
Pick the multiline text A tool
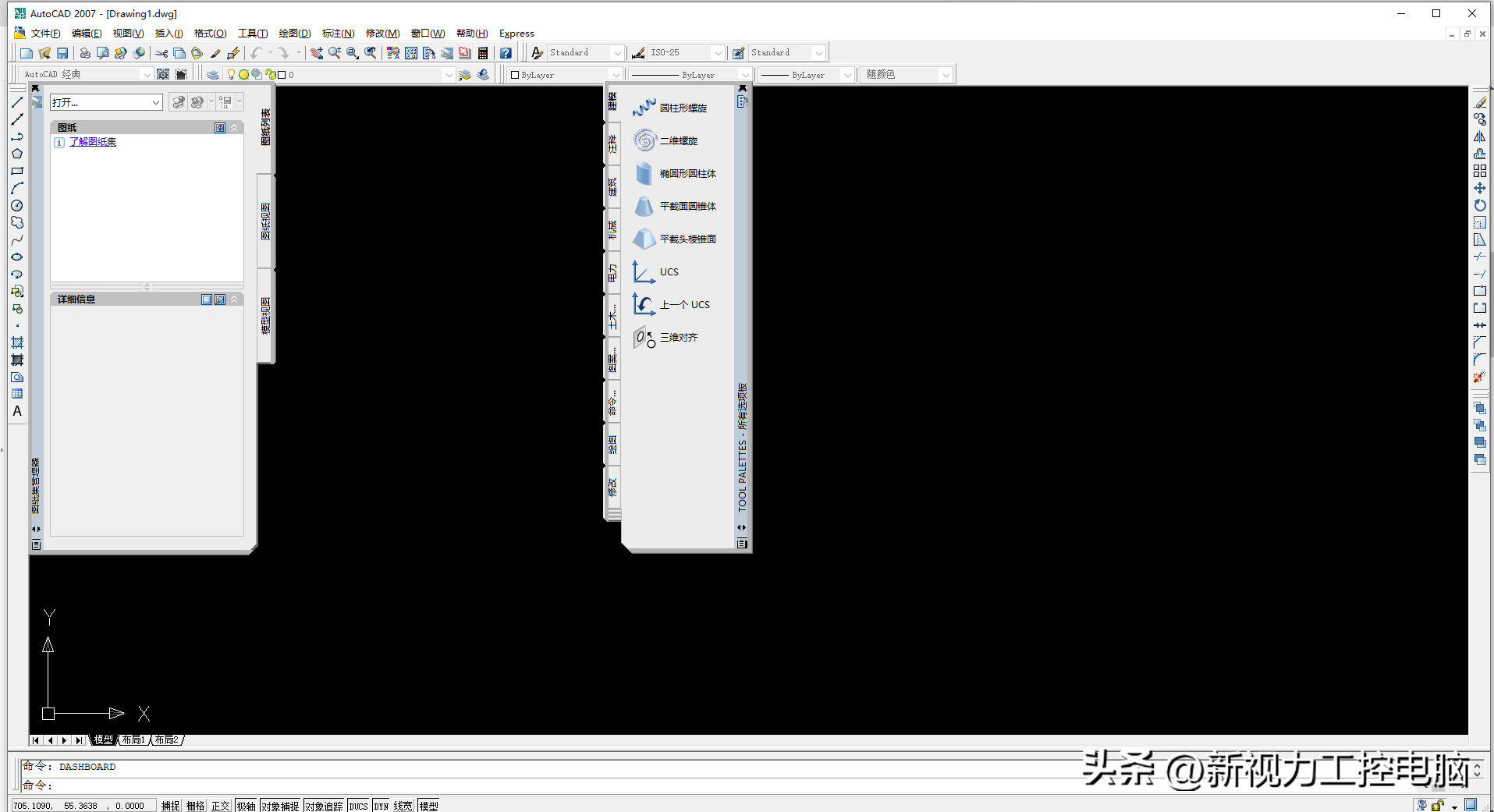click(17, 411)
